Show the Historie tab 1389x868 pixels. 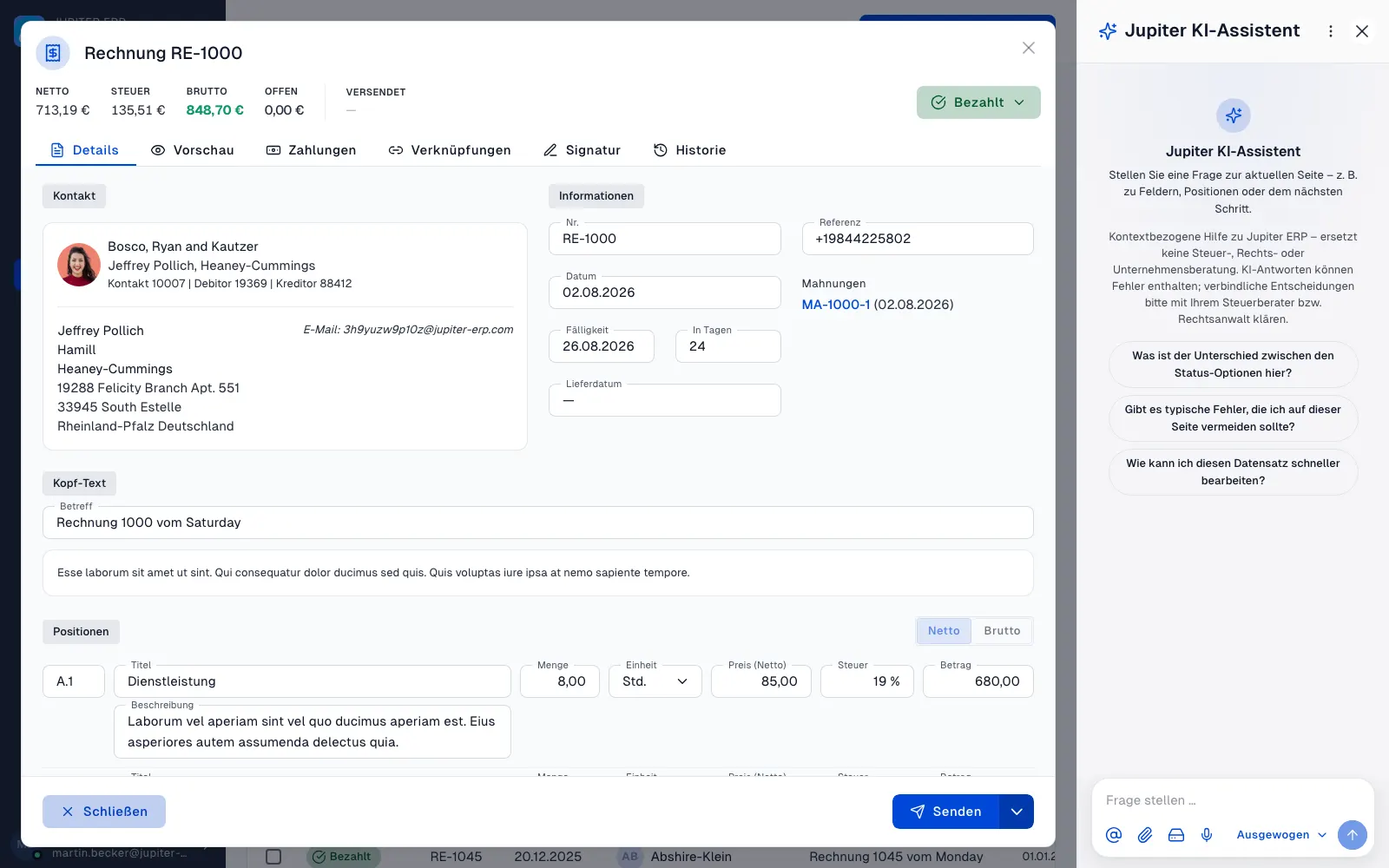pyautogui.click(x=689, y=150)
